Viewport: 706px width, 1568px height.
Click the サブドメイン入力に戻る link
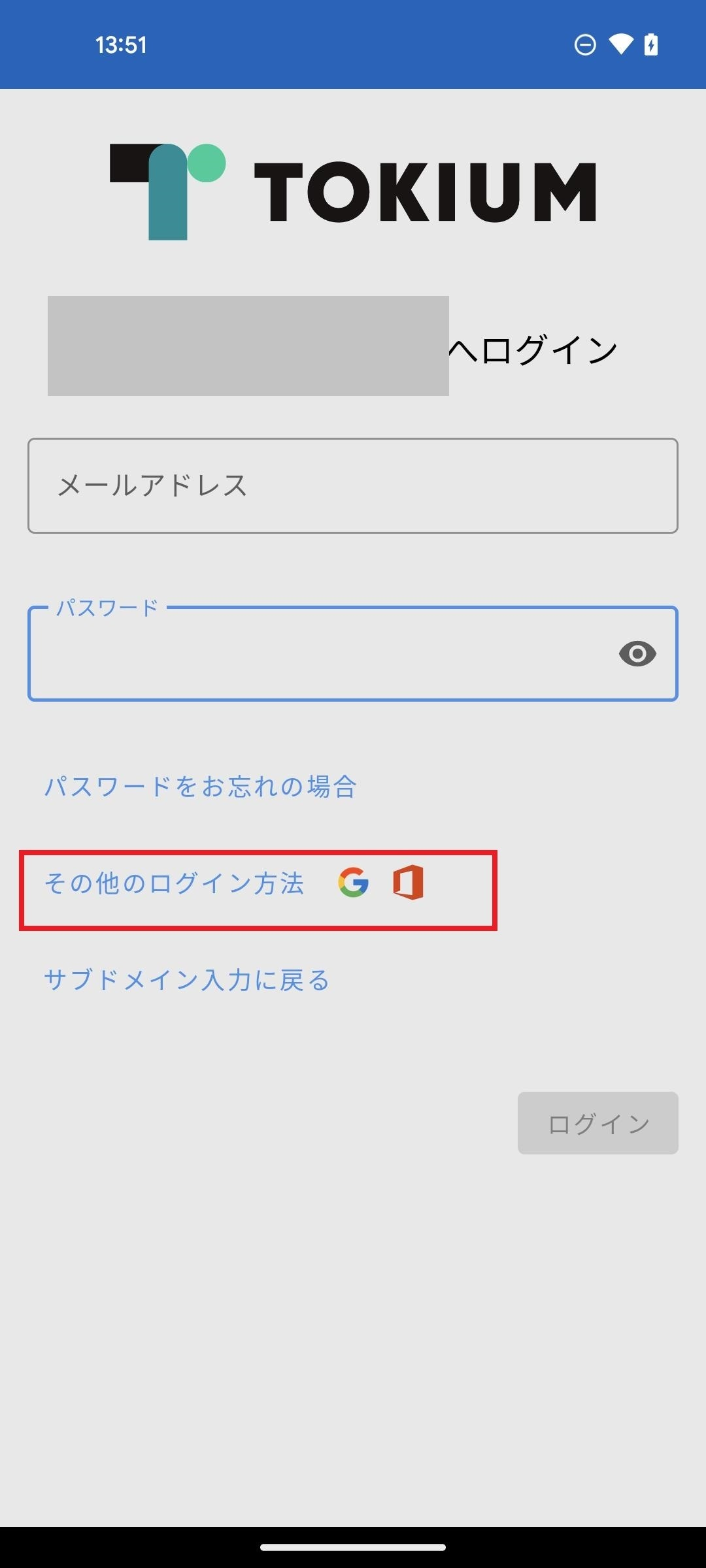click(x=186, y=979)
